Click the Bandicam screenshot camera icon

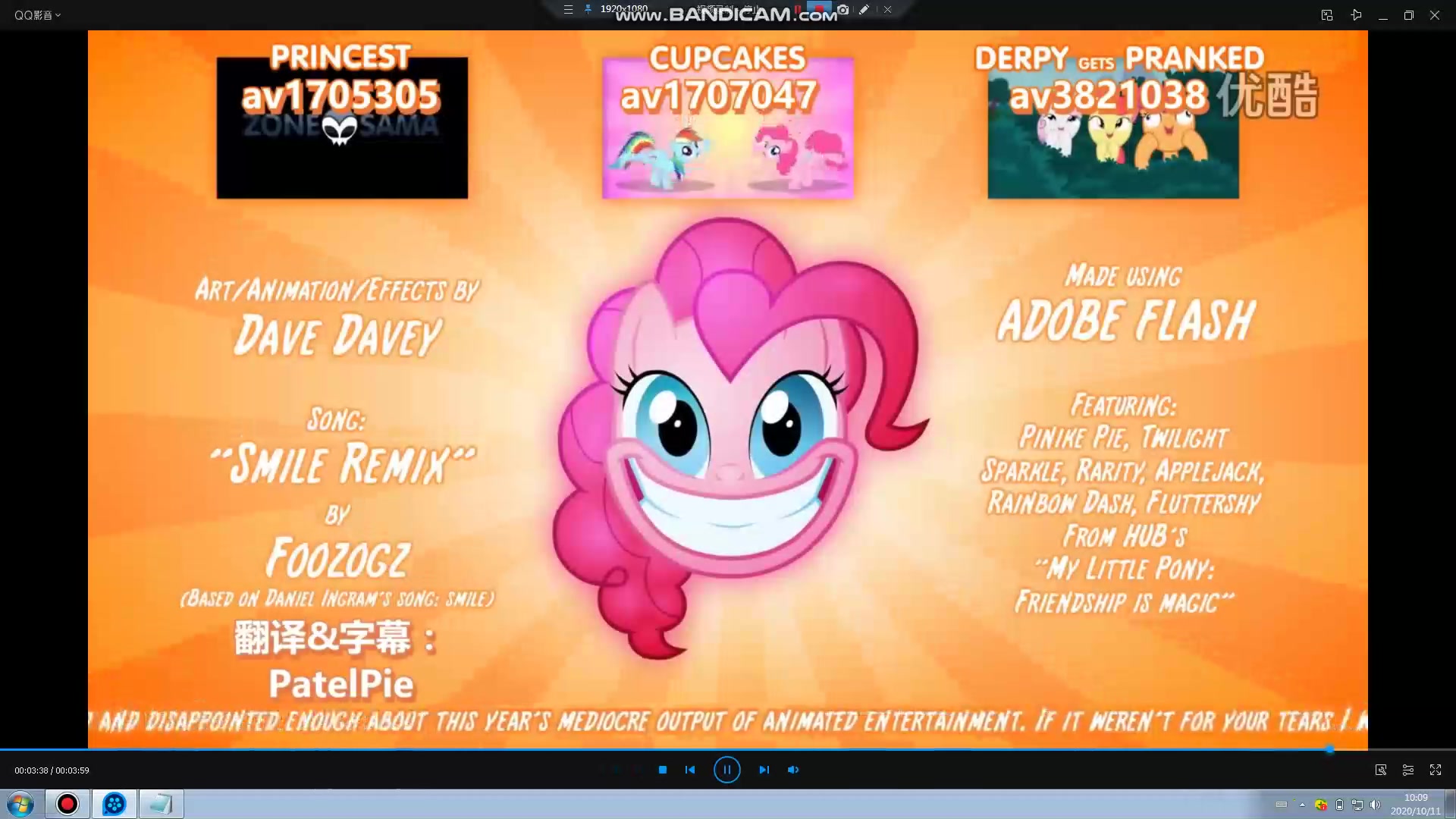pyautogui.click(x=843, y=10)
